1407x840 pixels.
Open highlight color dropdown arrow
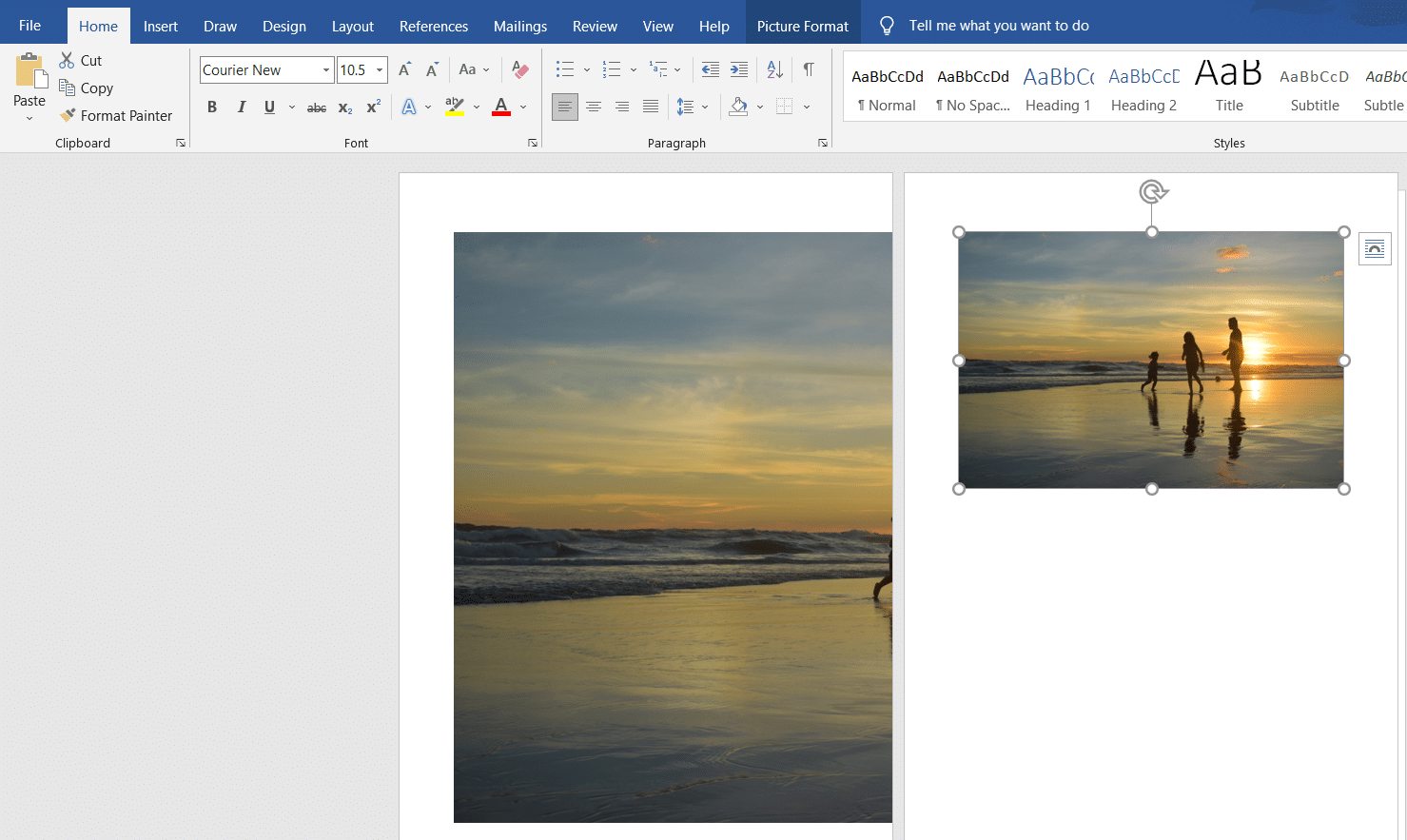click(x=477, y=107)
